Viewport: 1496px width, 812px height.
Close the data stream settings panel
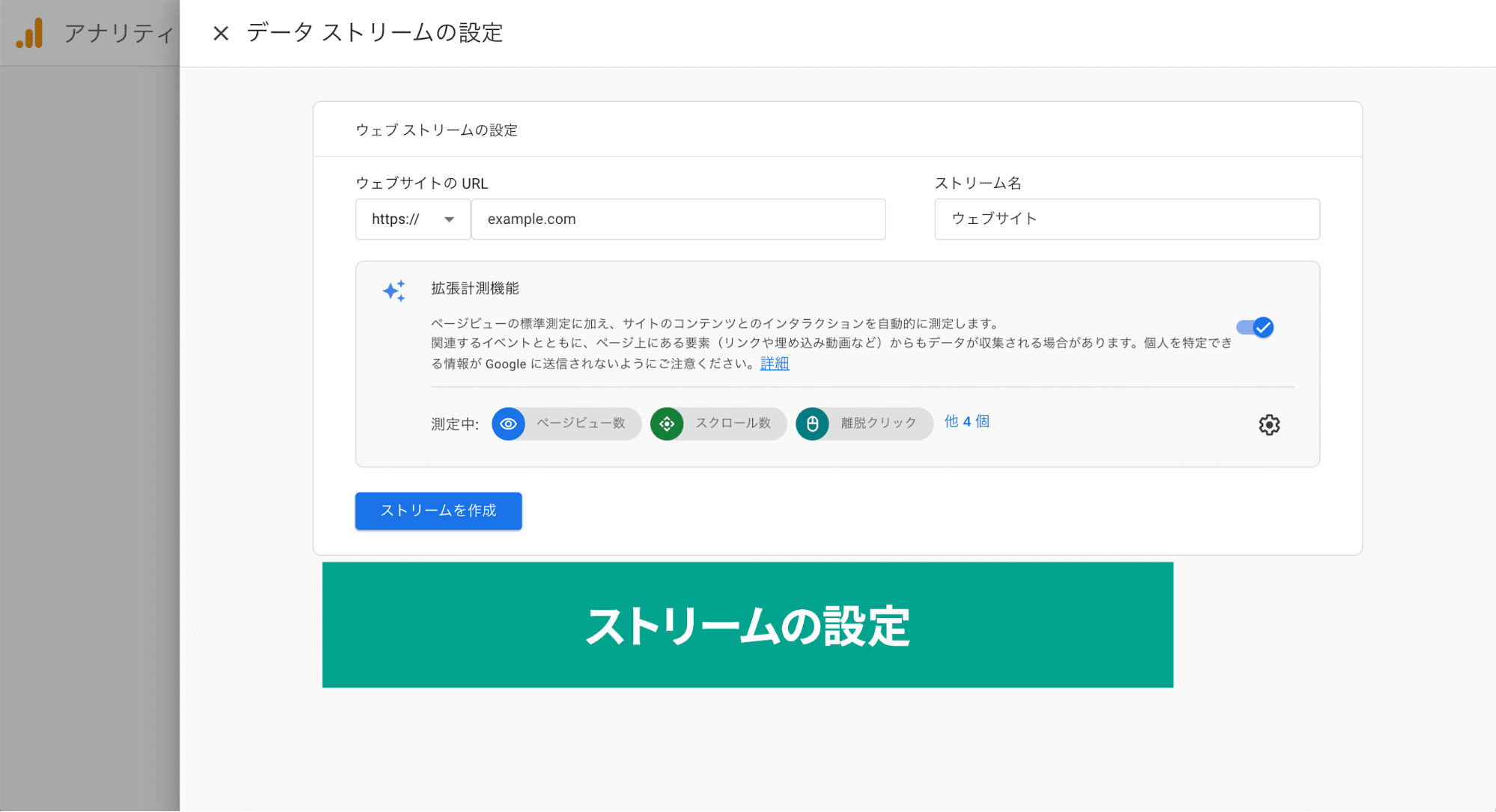[221, 34]
